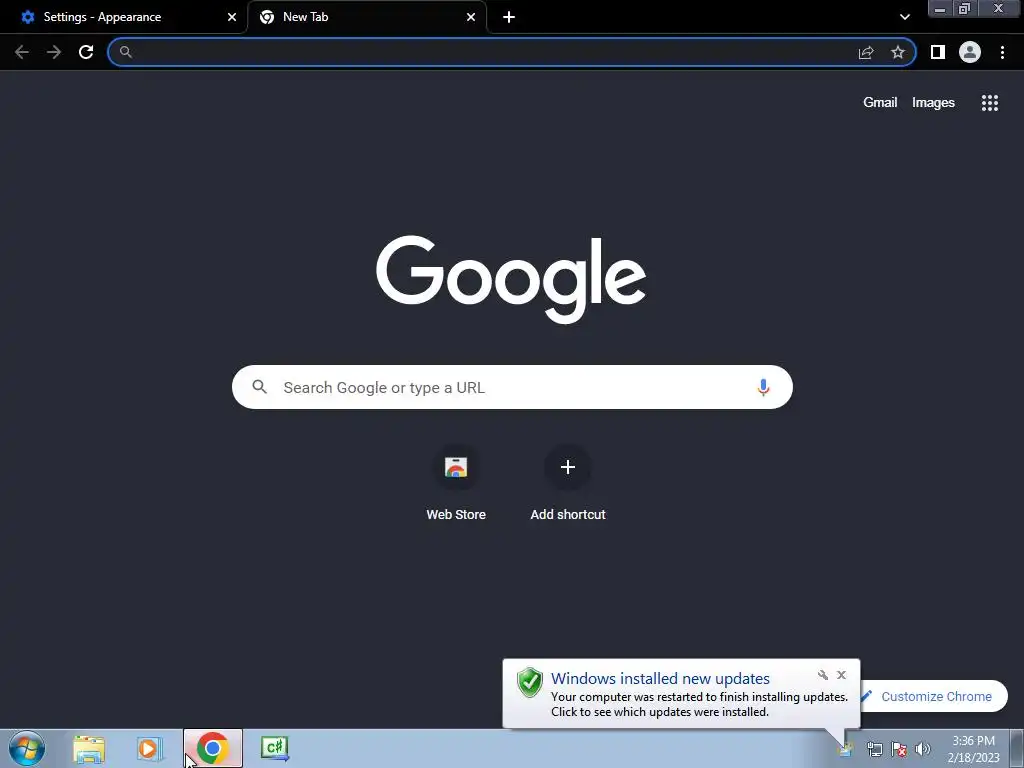Open the Chrome profile avatar menu
1024x768 pixels.
click(970, 52)
